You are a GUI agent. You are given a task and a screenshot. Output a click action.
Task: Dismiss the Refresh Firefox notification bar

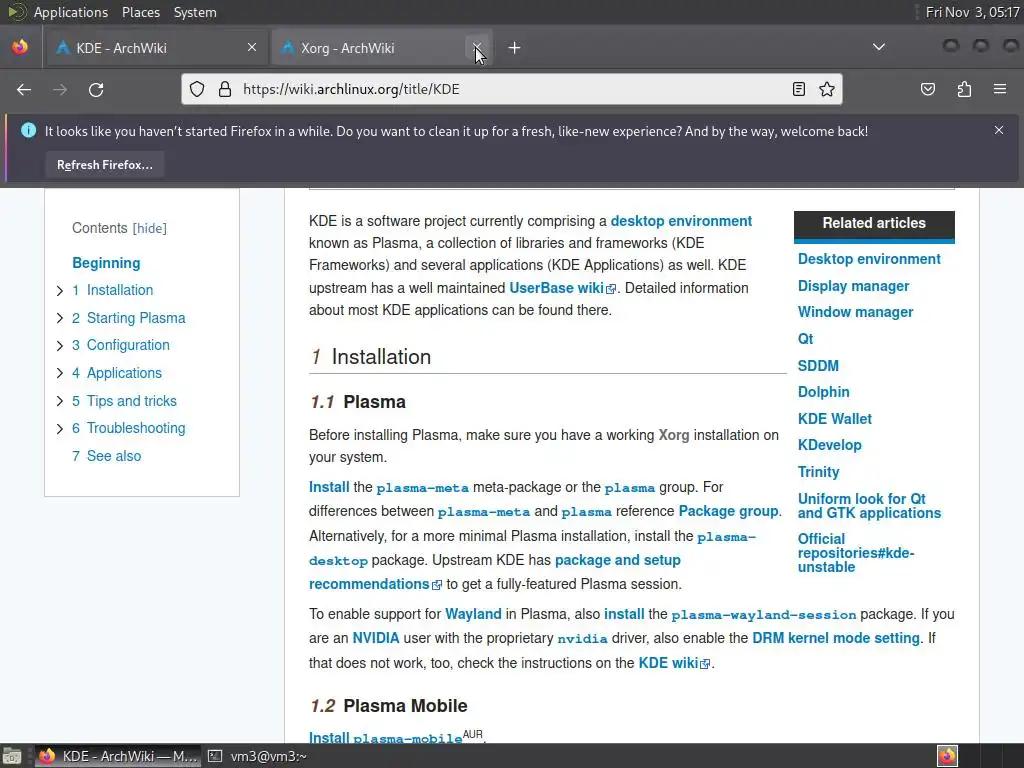coord(999,130)
